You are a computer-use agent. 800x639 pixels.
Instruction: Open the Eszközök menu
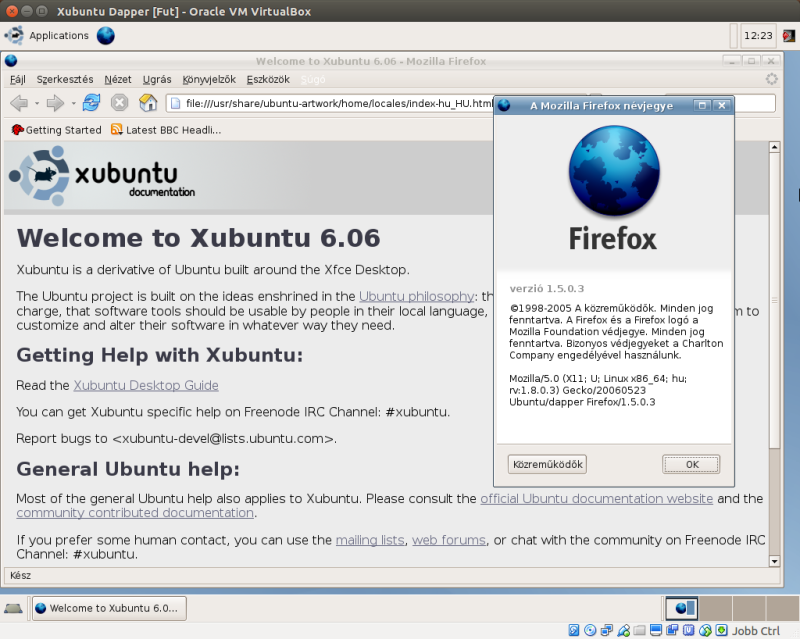point(268,80)
